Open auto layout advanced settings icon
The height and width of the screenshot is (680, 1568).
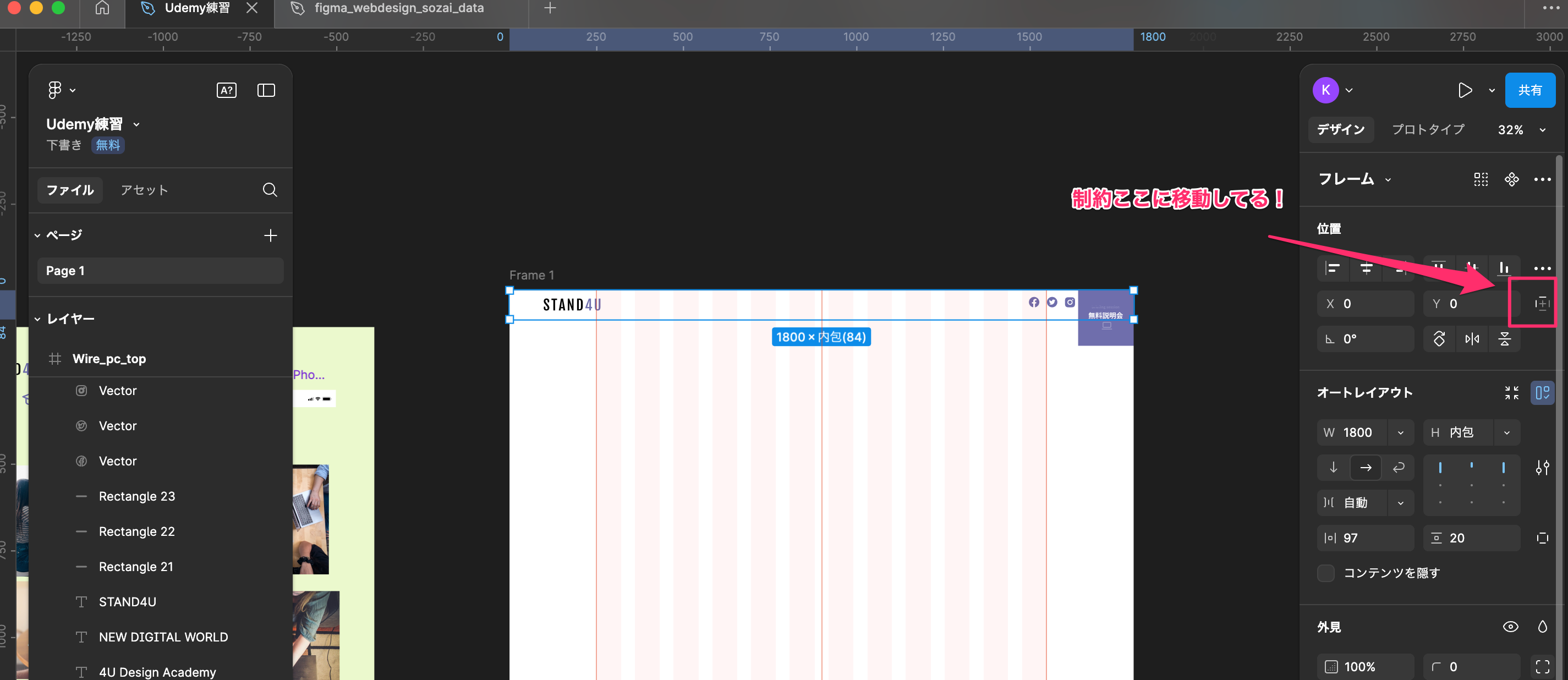click(x=1542, y=468)
